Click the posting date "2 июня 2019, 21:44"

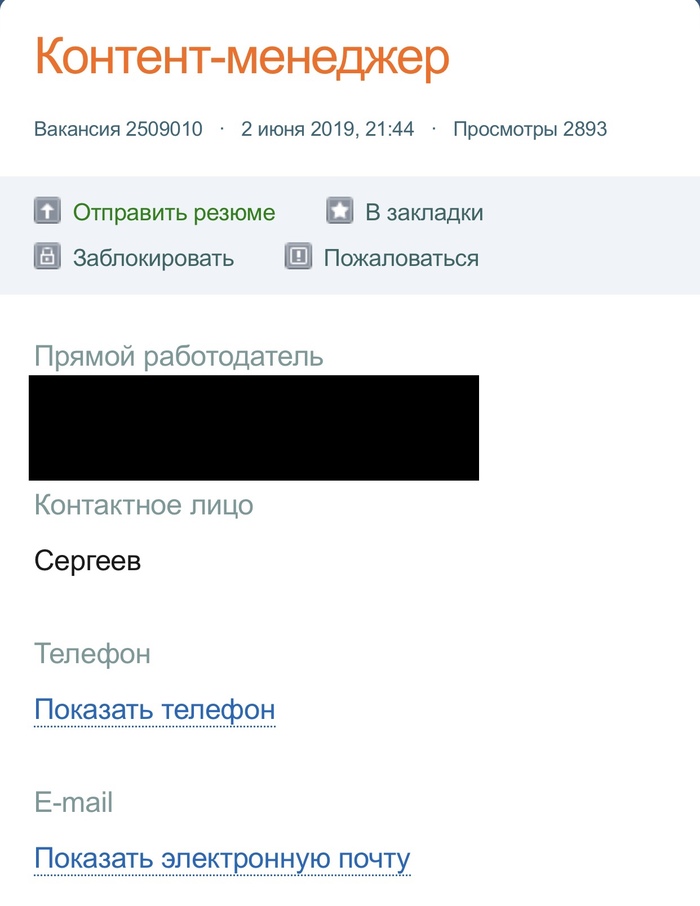[x=327, y=129]
